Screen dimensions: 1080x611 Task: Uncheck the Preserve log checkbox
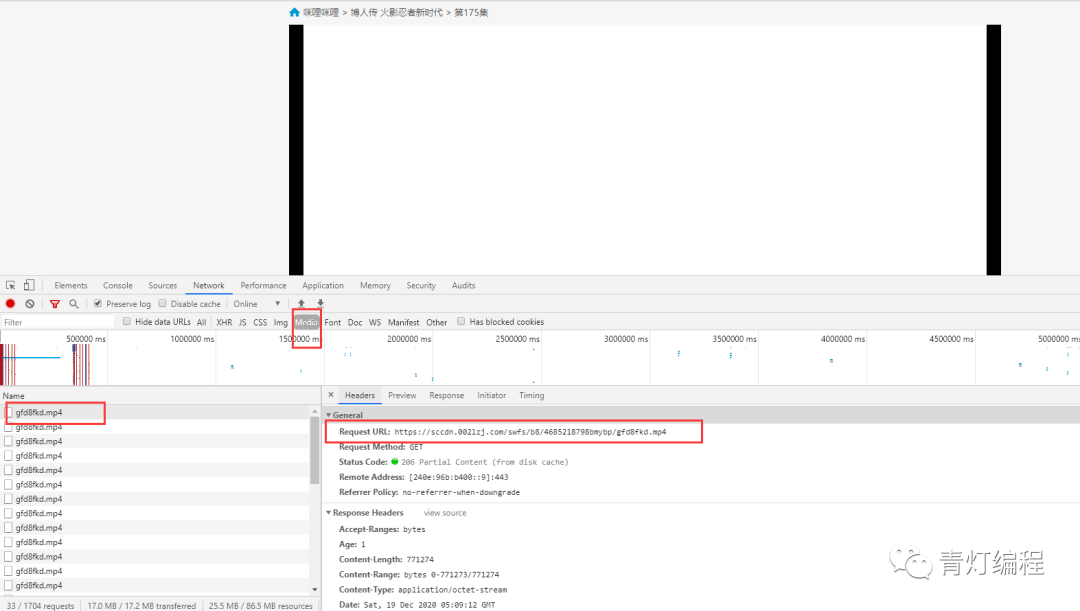pos(98,304)
